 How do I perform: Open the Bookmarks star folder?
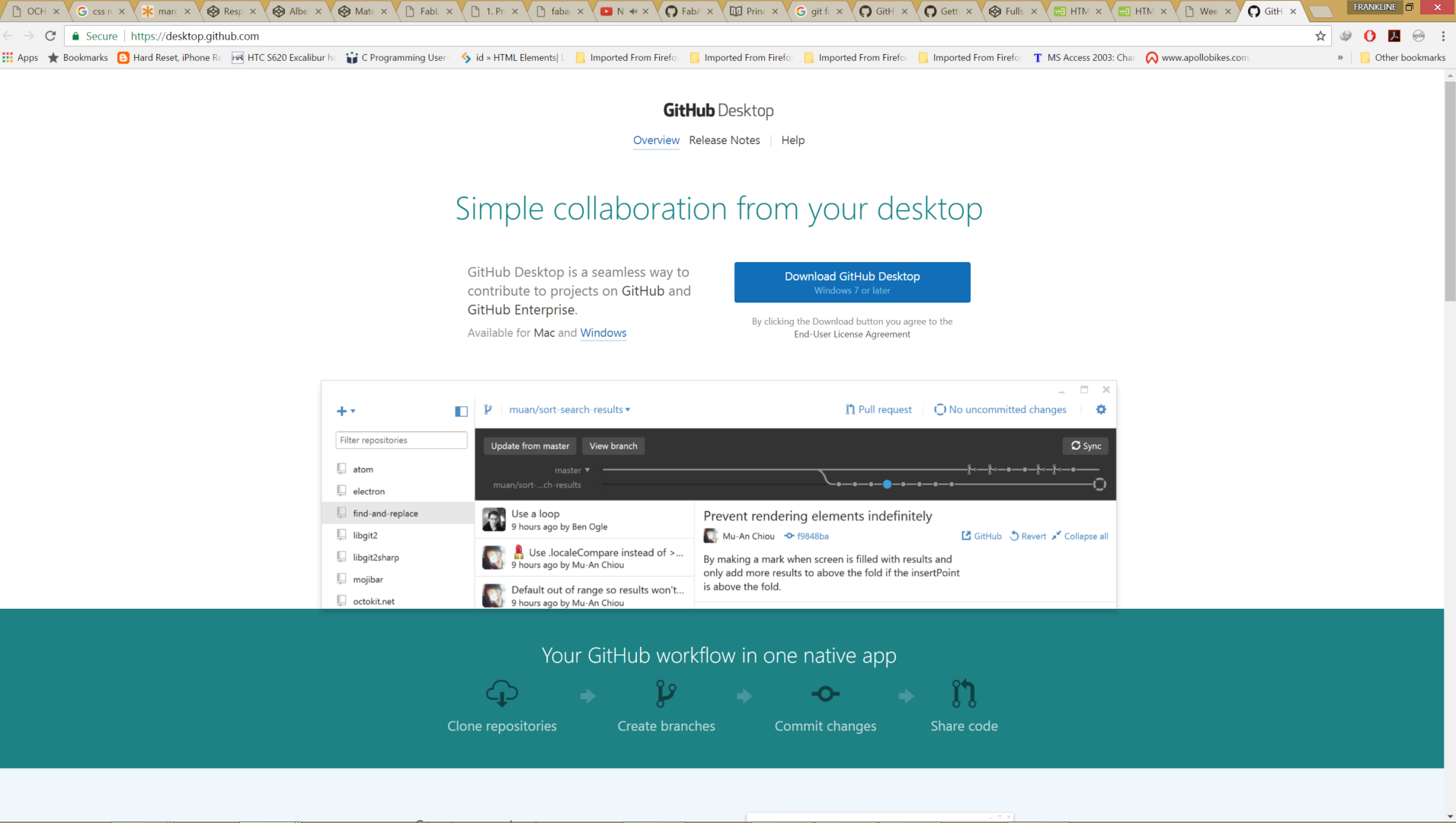pyautogui.click(x=78, y=57)
